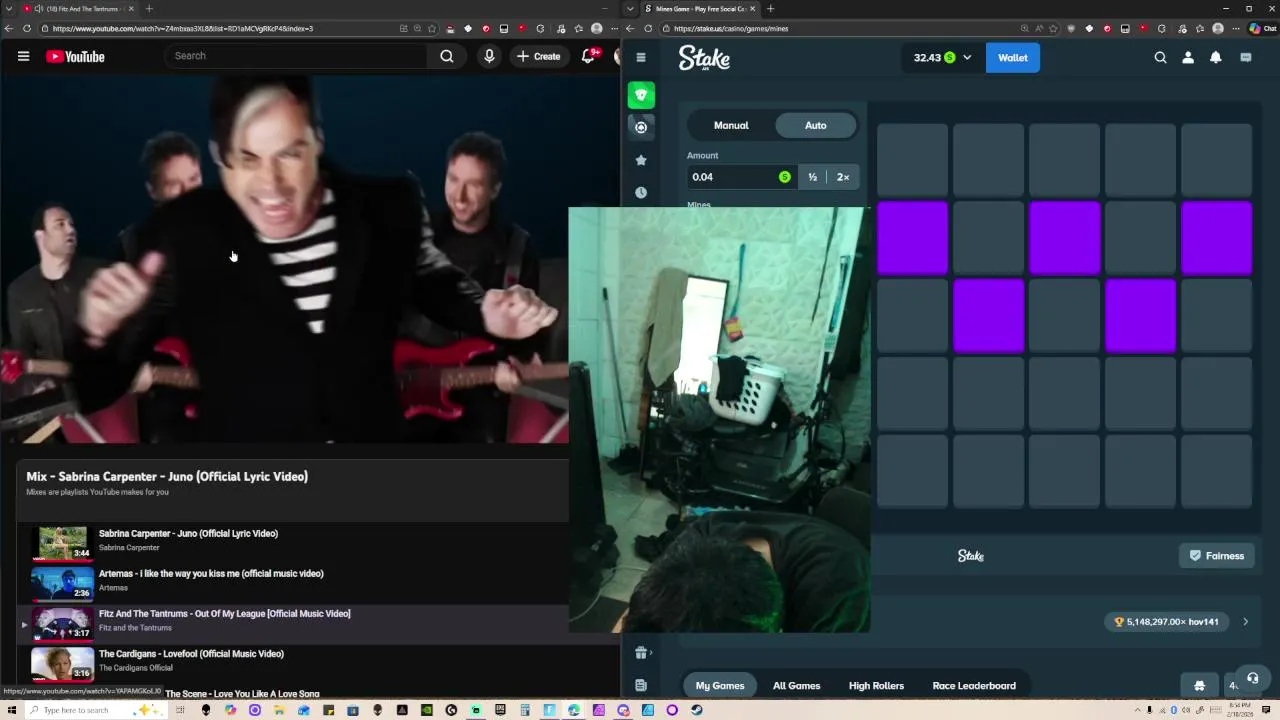The height and width of the screenshot is (720, 1280).
Task: Open the Stake sidebar hamburger menu
Action: click(641, 57)
